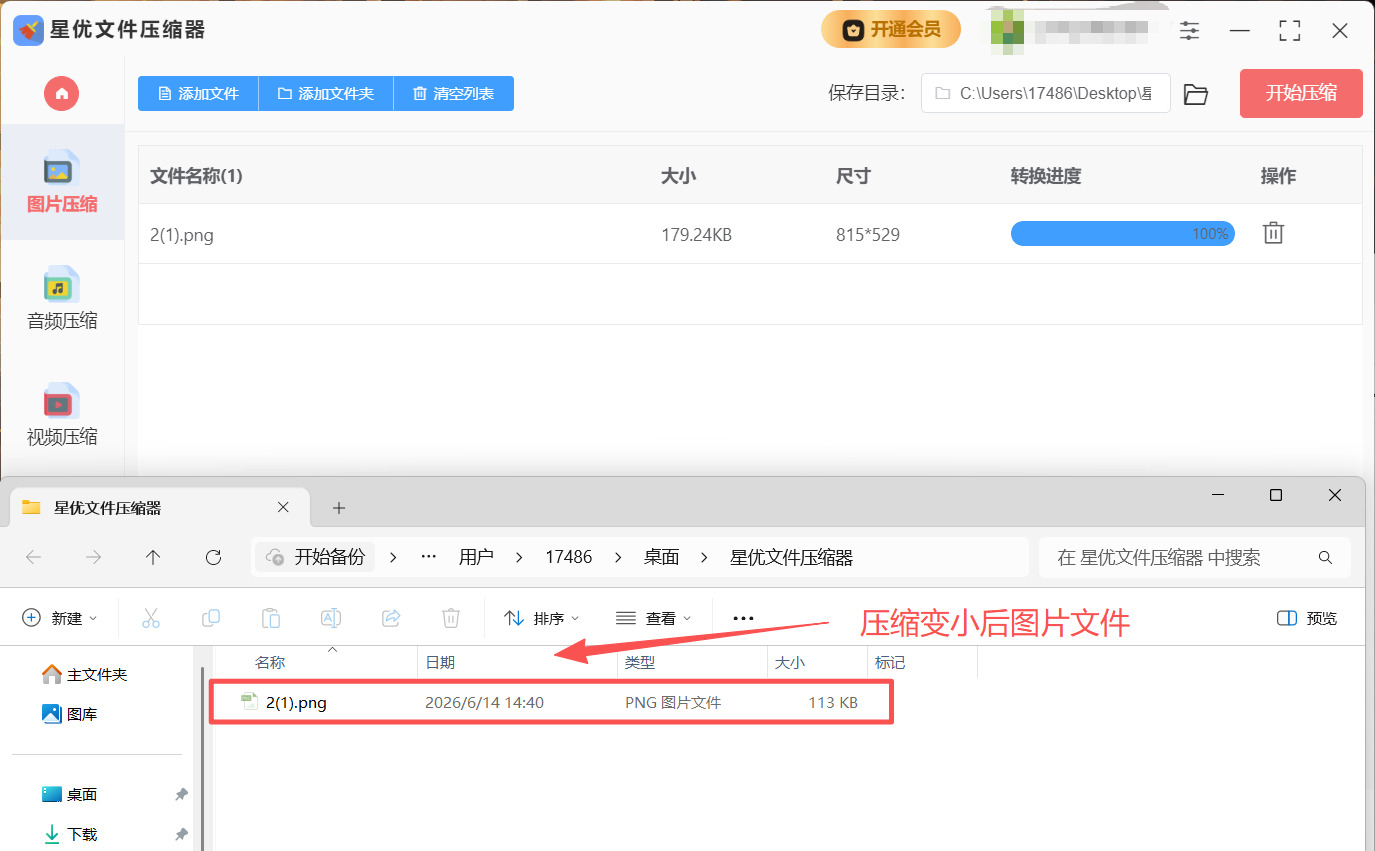This screenshot has height=851, width=1375.
Task: Open 图库 in the navigation pane
Action: (70, 714)
